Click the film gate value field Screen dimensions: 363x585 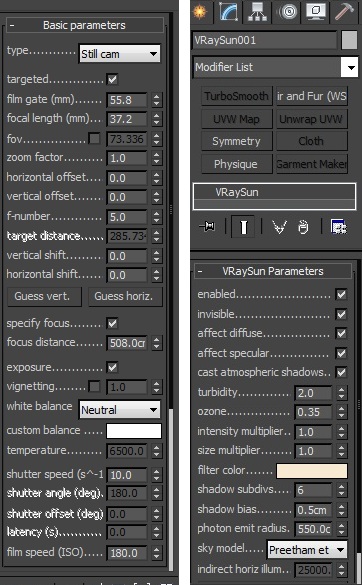(127, 100)
